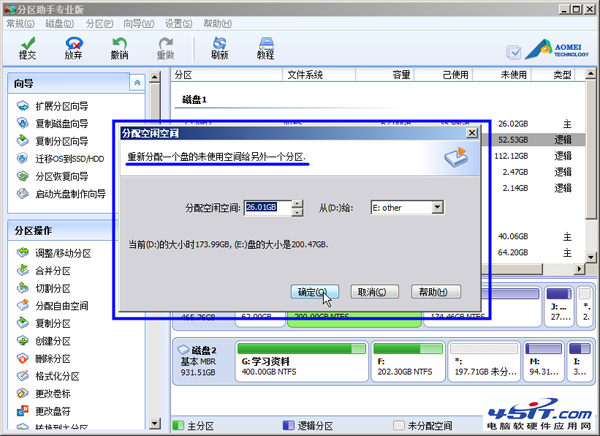Viewport: 600px width, 436px height.
Task: Select 复制分区 operation
Action: click(x=44, y=323)
